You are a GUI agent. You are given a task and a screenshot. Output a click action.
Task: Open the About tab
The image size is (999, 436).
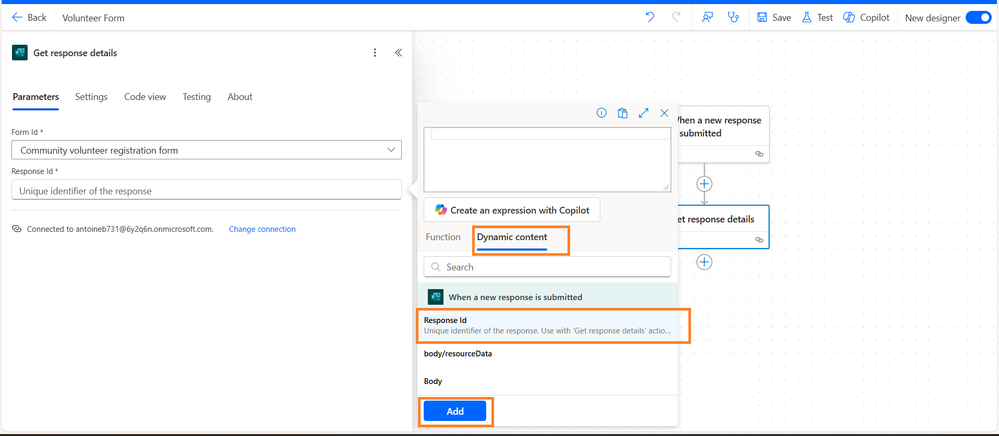pyautogui.click(x=240, y=97)
